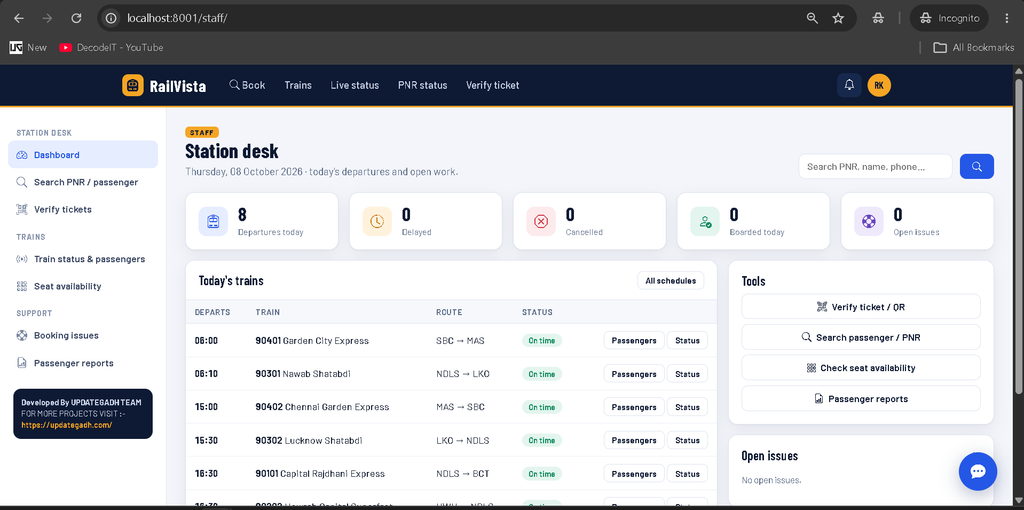Open All Bookmarks folder
This screenshot has height=510, width=1024.
pyautogui.click(x=973, y=48)
